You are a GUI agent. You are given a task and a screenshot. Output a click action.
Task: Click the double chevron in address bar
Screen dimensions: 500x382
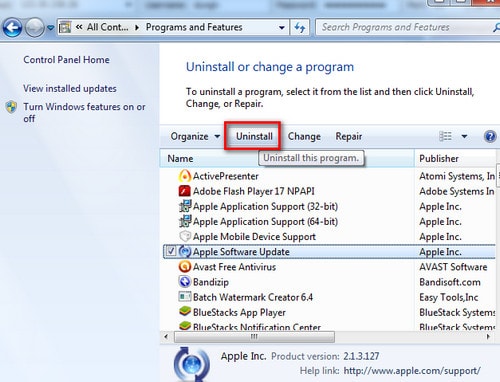(79, 27)
